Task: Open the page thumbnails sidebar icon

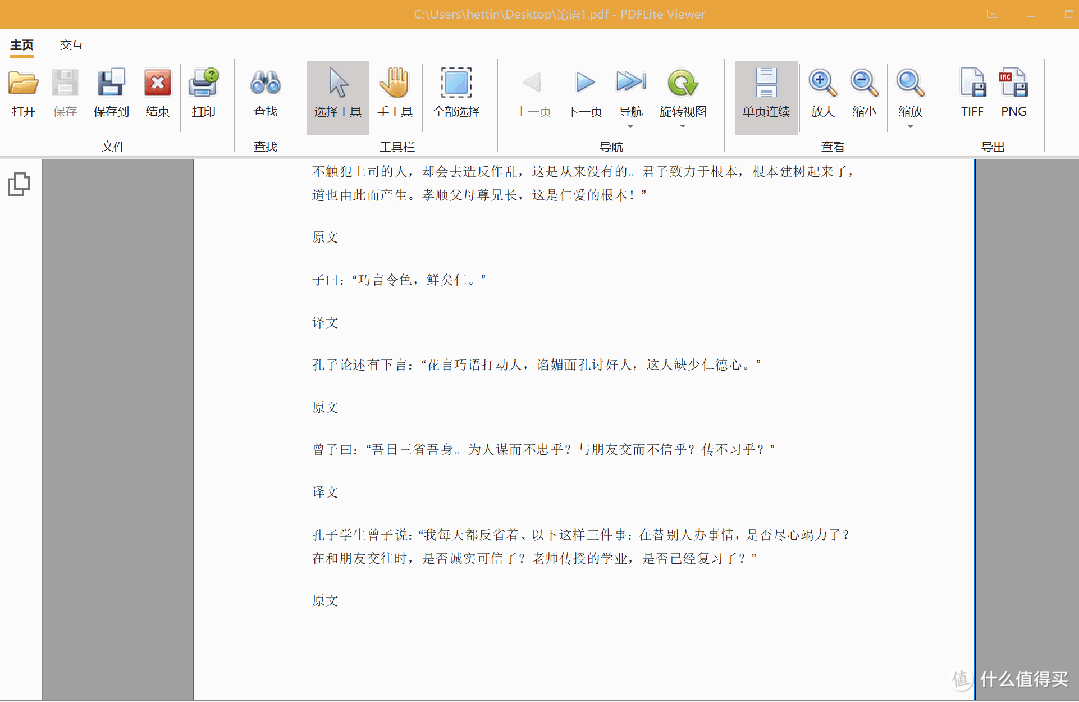Action: (x=19, y=184)
